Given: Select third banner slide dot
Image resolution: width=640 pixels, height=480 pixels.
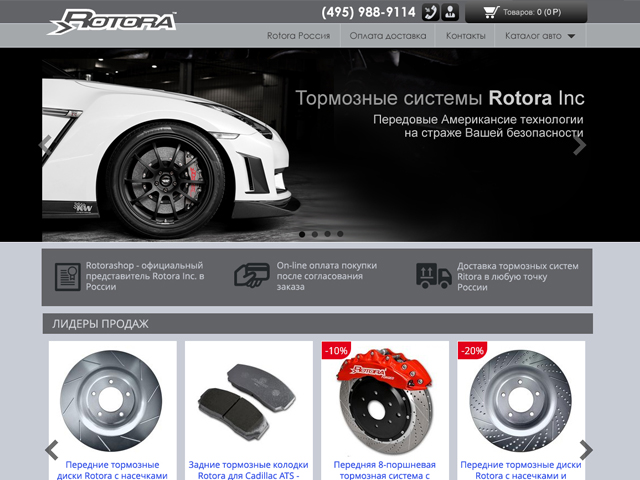Looking at the screenshot, I should (x=327, y=234).
